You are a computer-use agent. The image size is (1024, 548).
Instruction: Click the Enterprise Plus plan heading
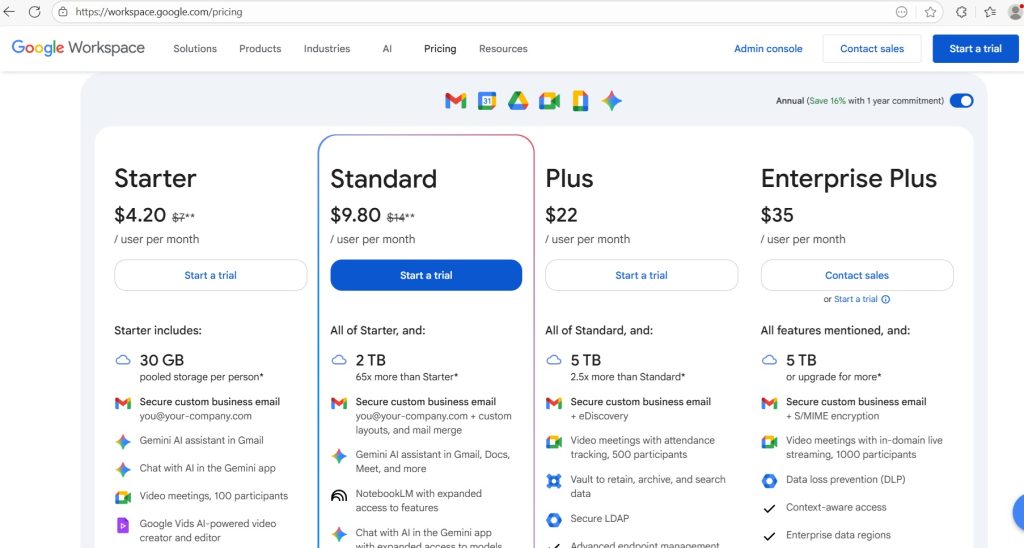click(849, 178)
